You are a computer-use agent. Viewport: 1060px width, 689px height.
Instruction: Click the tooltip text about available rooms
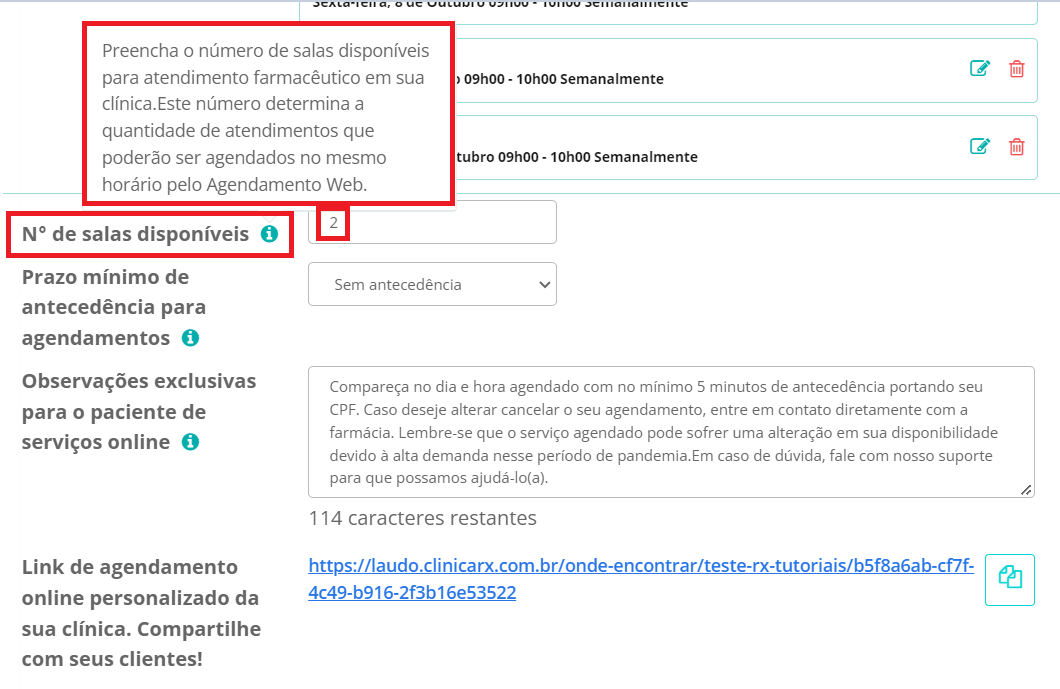[266, 117]
